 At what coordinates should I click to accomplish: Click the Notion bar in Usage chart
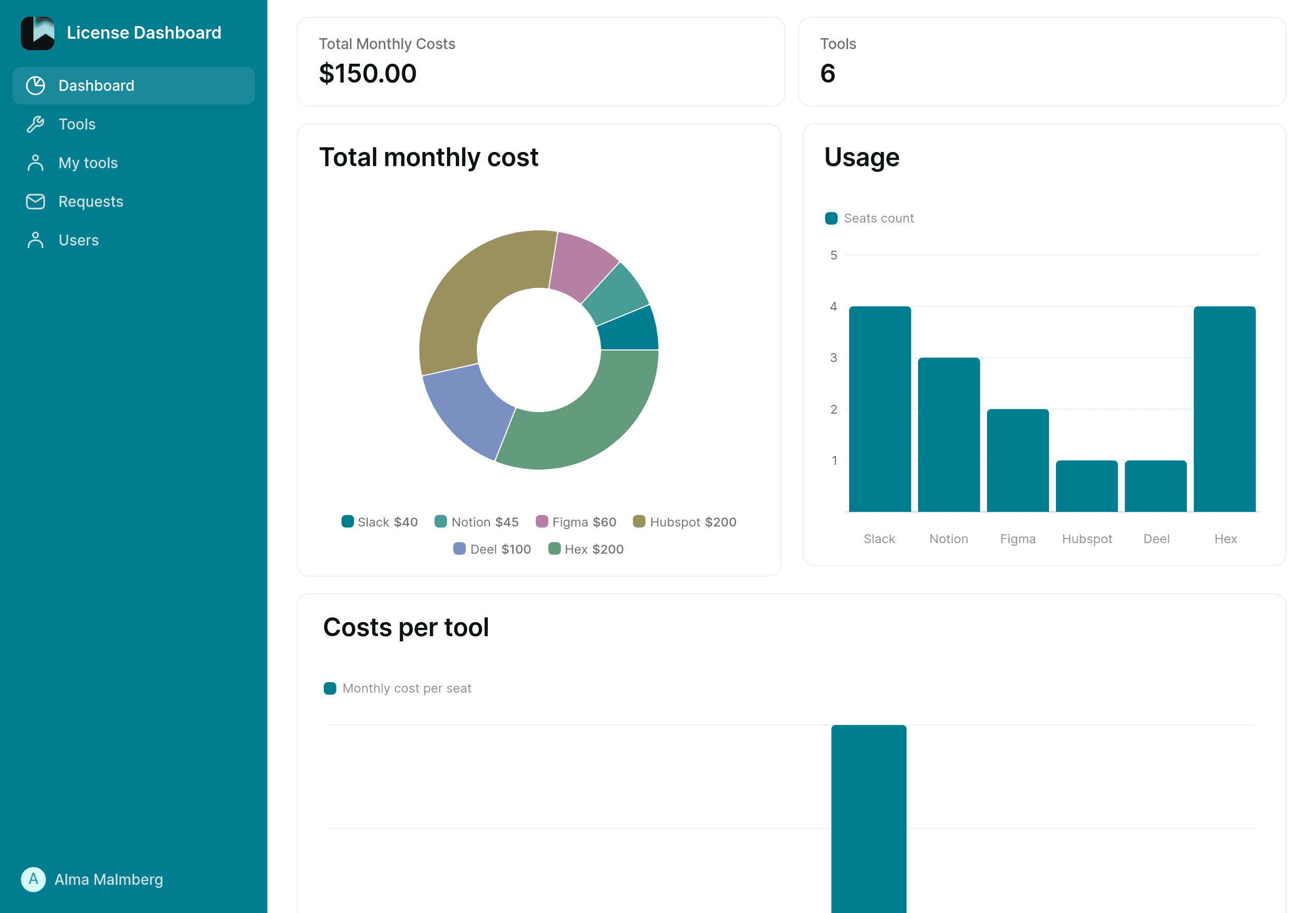(x=949, y=434)
